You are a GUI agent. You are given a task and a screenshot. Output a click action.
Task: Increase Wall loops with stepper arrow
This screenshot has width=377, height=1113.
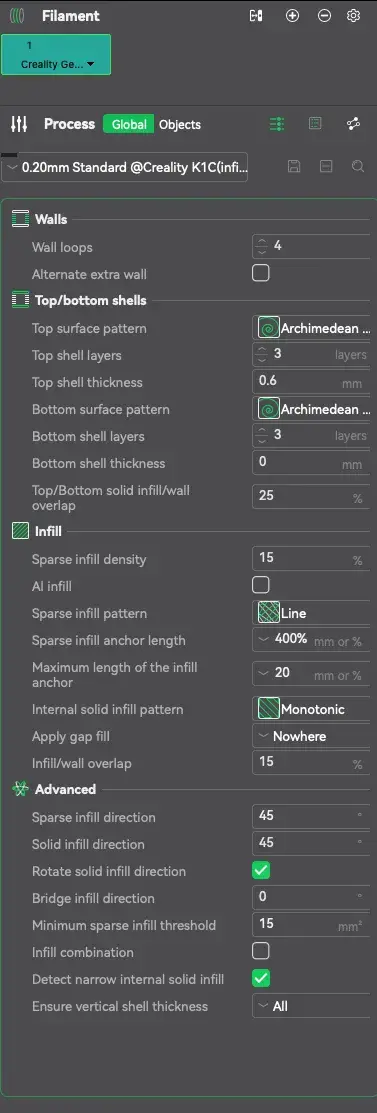tap(262, 241)
